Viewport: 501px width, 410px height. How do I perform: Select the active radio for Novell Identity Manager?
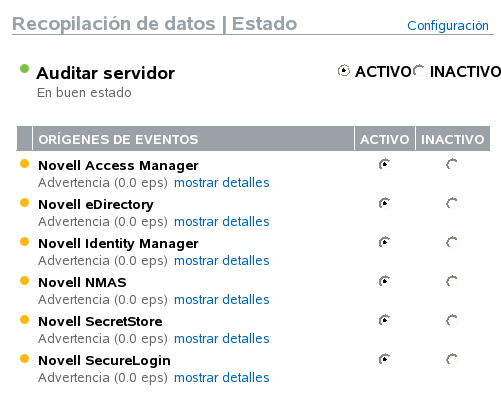(385, 242)
